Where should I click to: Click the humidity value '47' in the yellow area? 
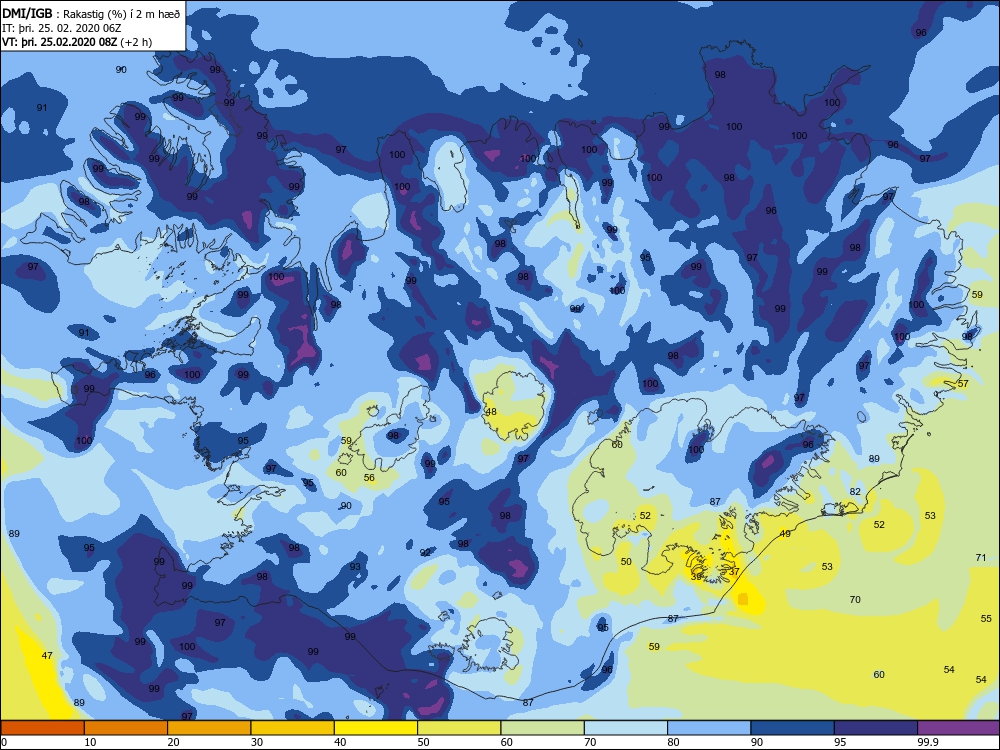47,656
